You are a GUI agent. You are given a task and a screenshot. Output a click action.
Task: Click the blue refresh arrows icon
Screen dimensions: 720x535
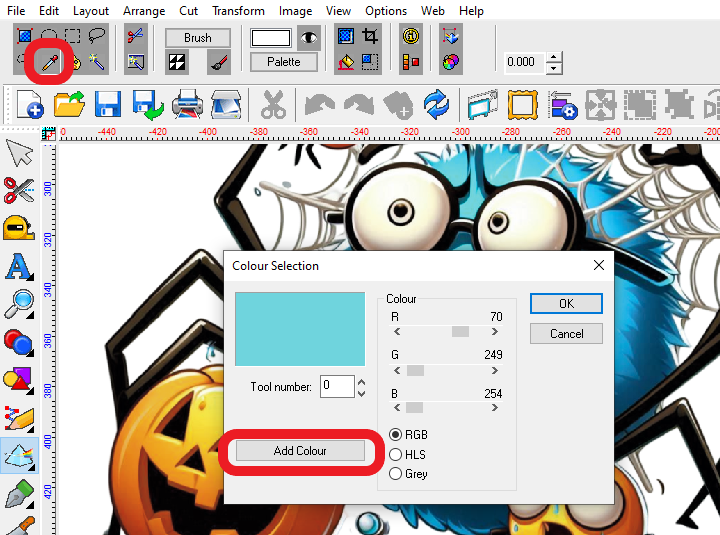[x=436, y=105]
